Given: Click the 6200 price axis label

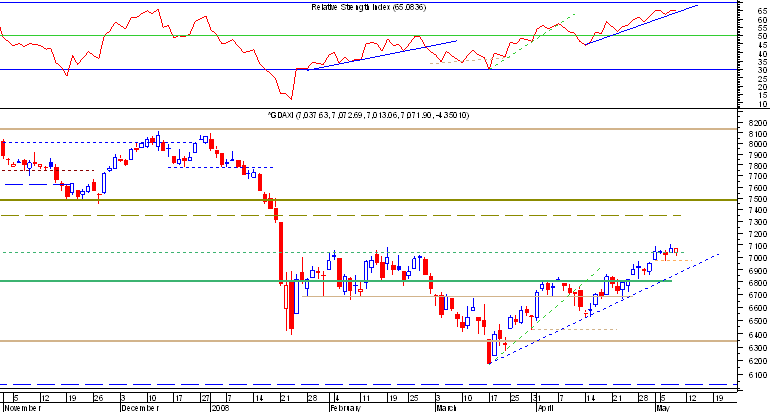Looking at the screenshot, I should click(758, 361).
